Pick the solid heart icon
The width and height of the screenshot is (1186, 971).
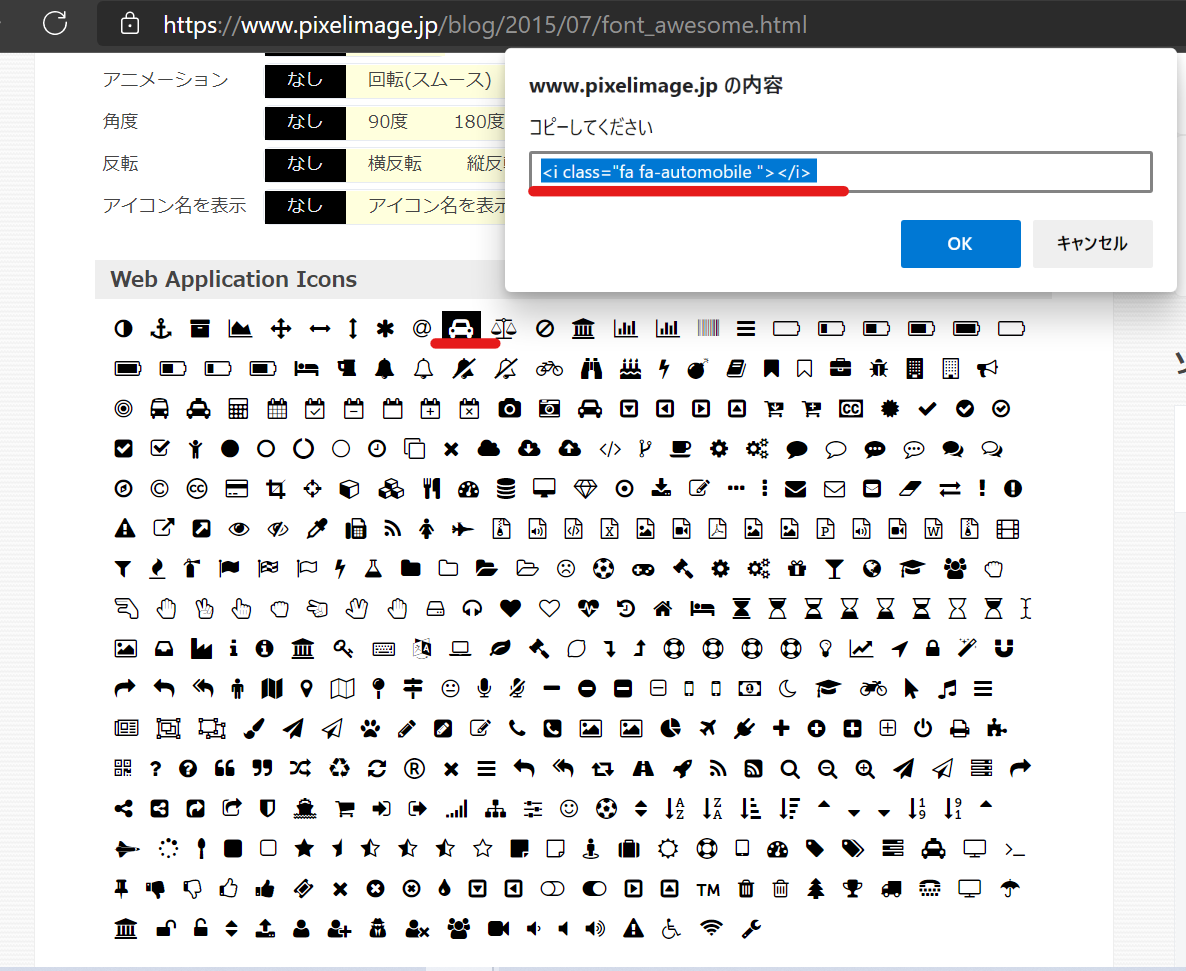point(511,609)
